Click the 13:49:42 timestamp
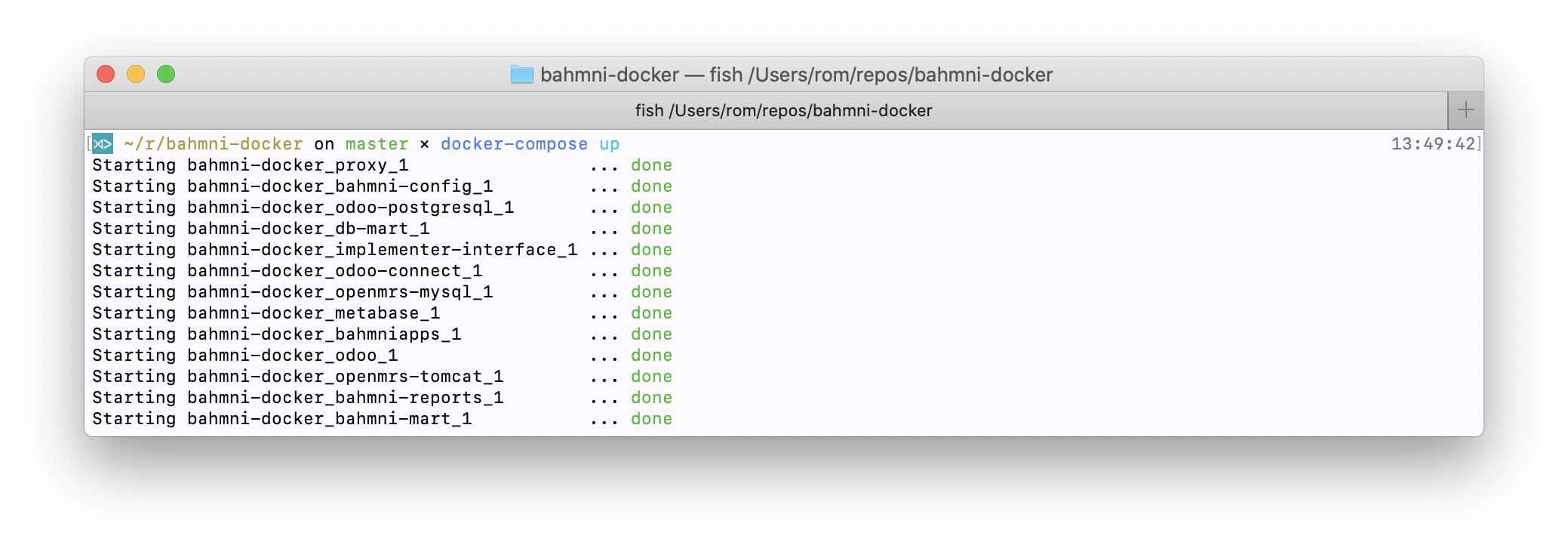1568x548 pixels. click(x=1433, y=143)
